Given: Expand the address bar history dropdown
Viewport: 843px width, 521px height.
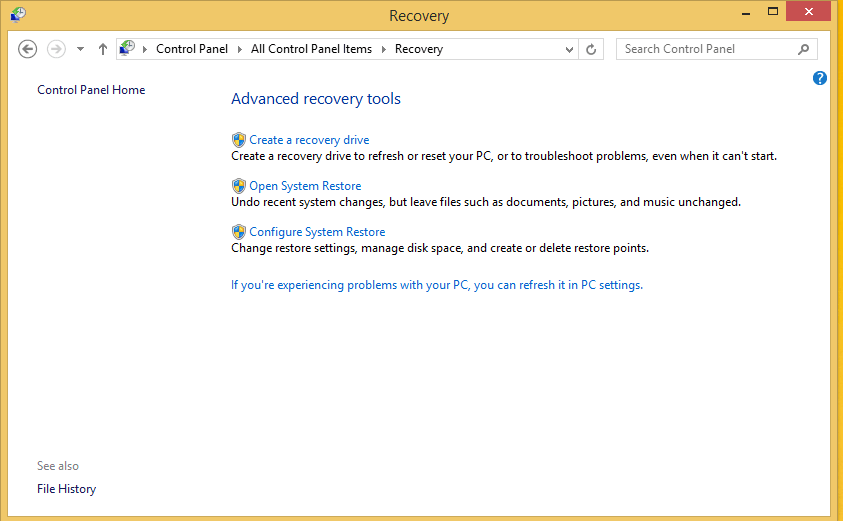Looking at the screenshot, I should coord(570,49).
